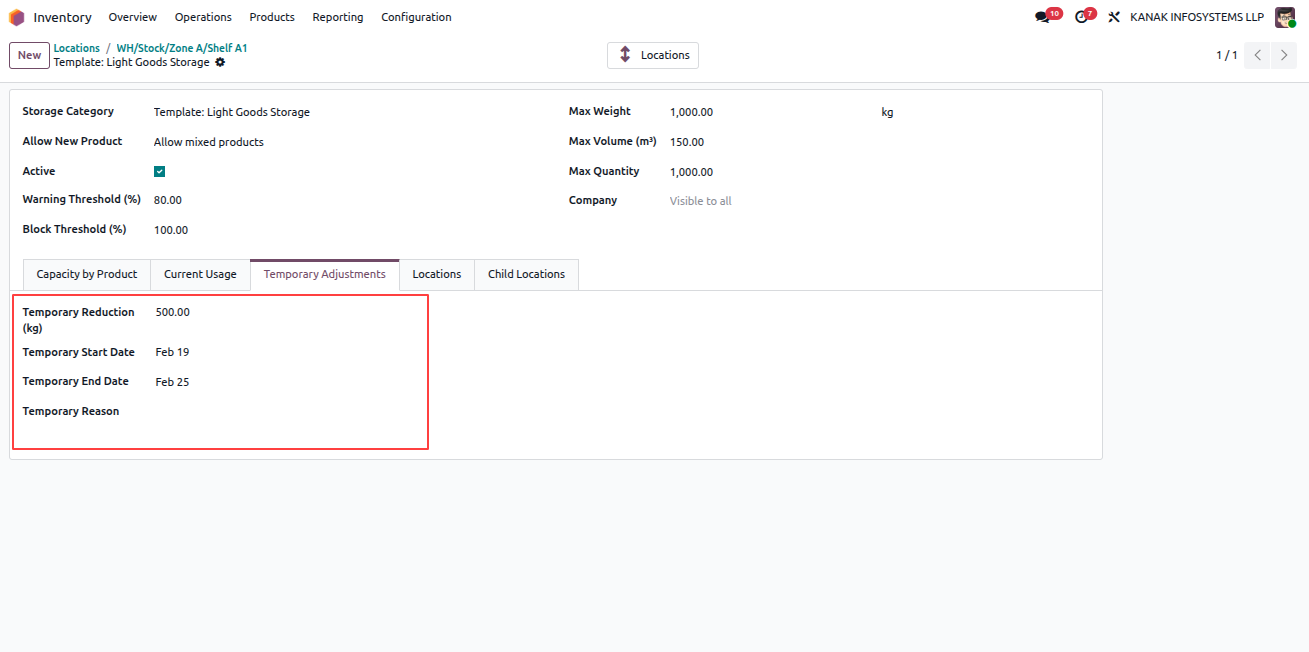Click the 1 / 1 pager counter
1309x652 pixels.
(1226, 55)
